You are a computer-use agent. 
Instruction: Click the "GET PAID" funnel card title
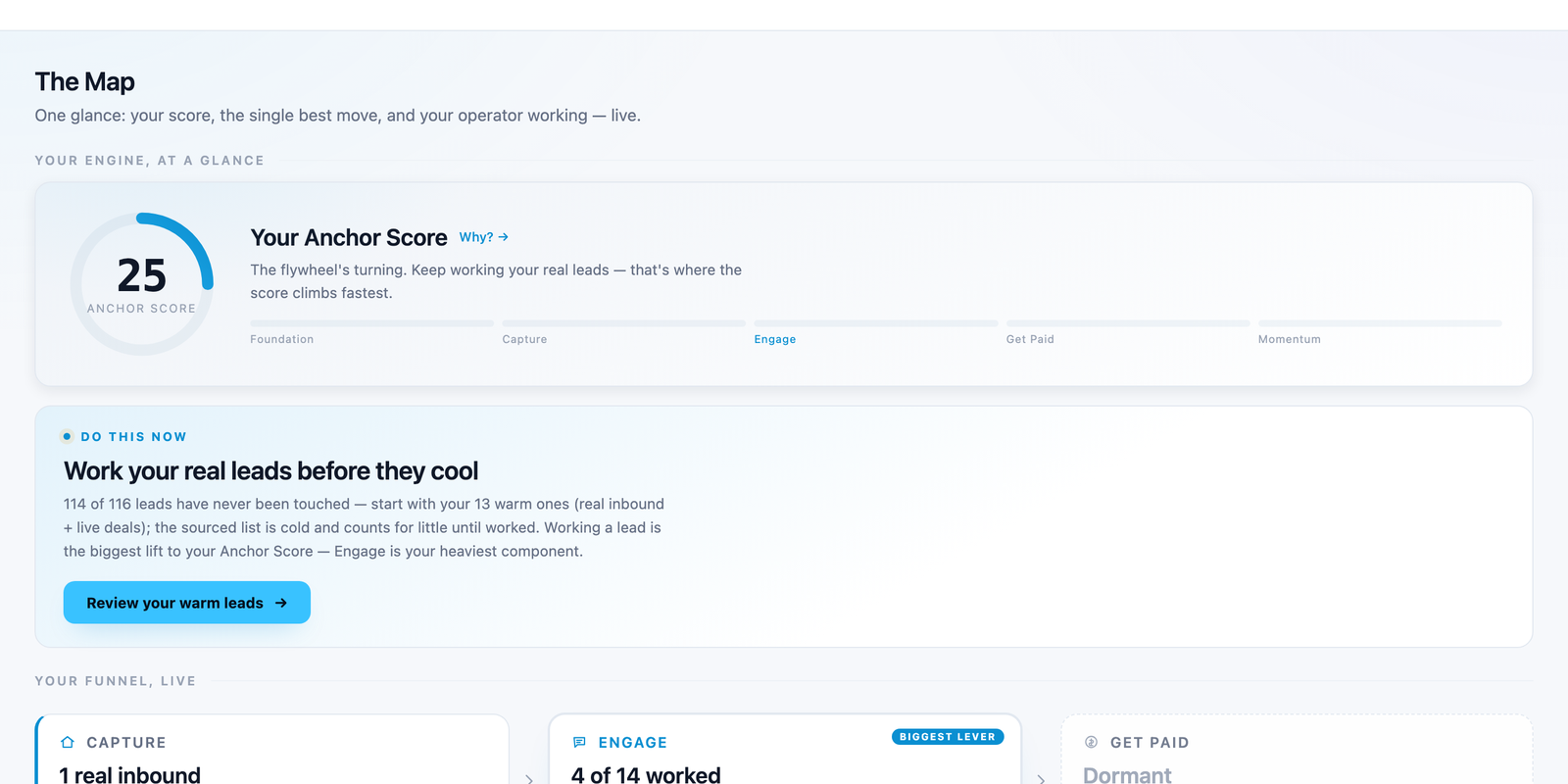(x=1150, y=743)
